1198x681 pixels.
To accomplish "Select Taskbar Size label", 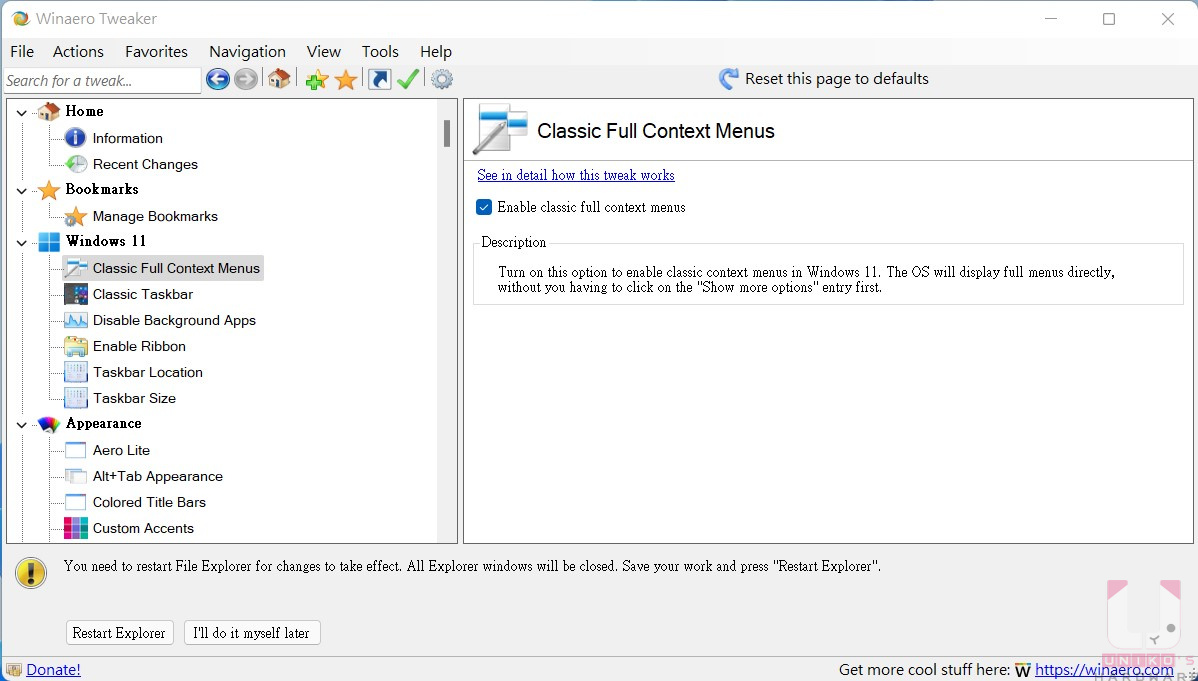I will pyautogui.click(x=134, y=398).
